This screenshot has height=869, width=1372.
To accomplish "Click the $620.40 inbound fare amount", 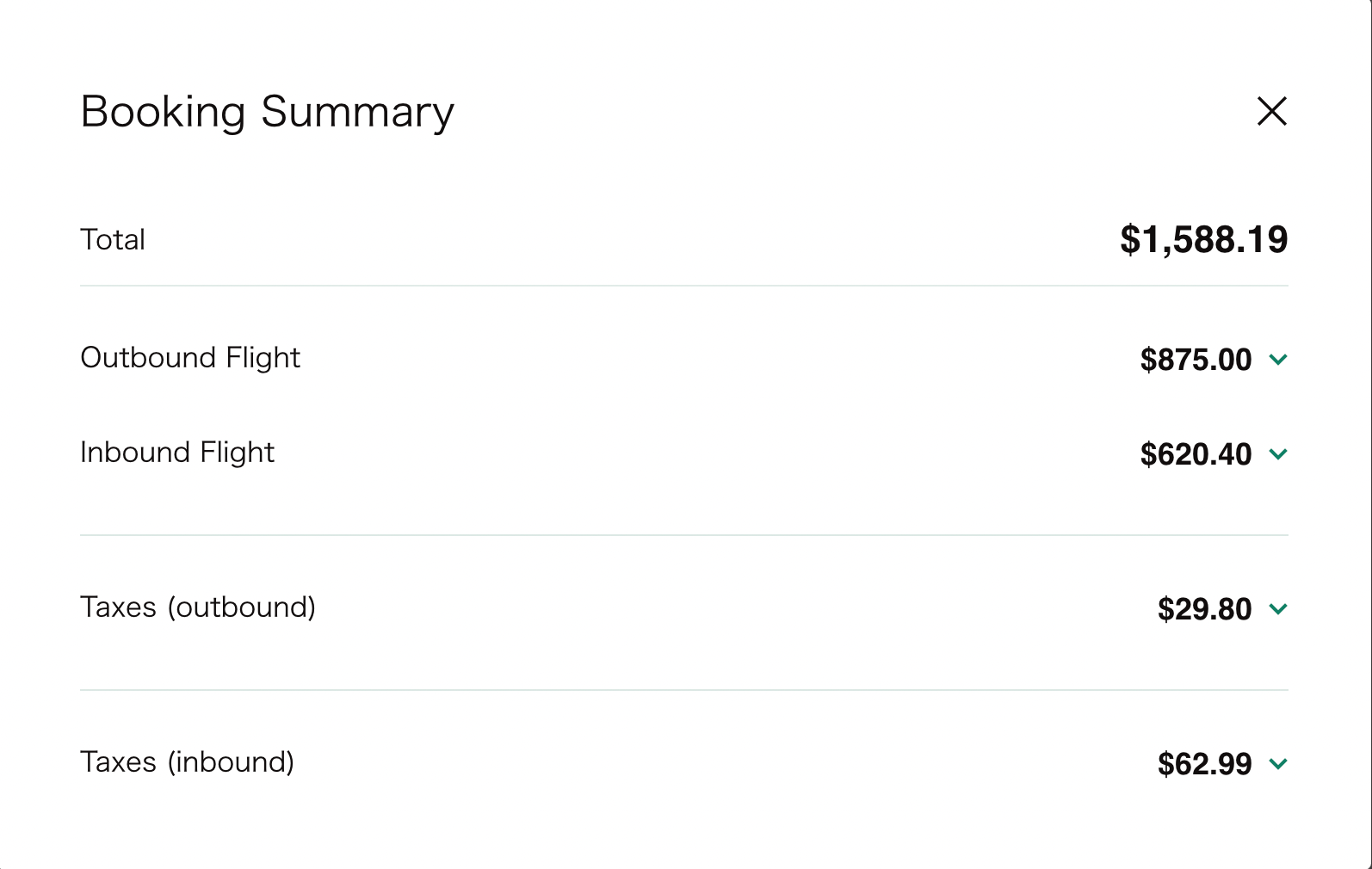I will click(1196, 454).
